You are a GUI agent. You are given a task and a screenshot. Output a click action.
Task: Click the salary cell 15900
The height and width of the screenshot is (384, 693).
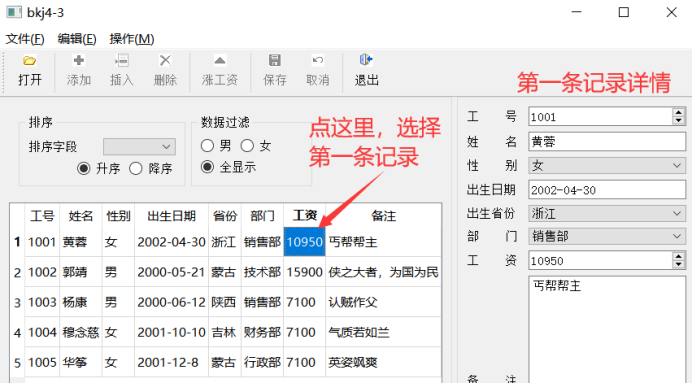pyautogui.click(x=305, y=272)
